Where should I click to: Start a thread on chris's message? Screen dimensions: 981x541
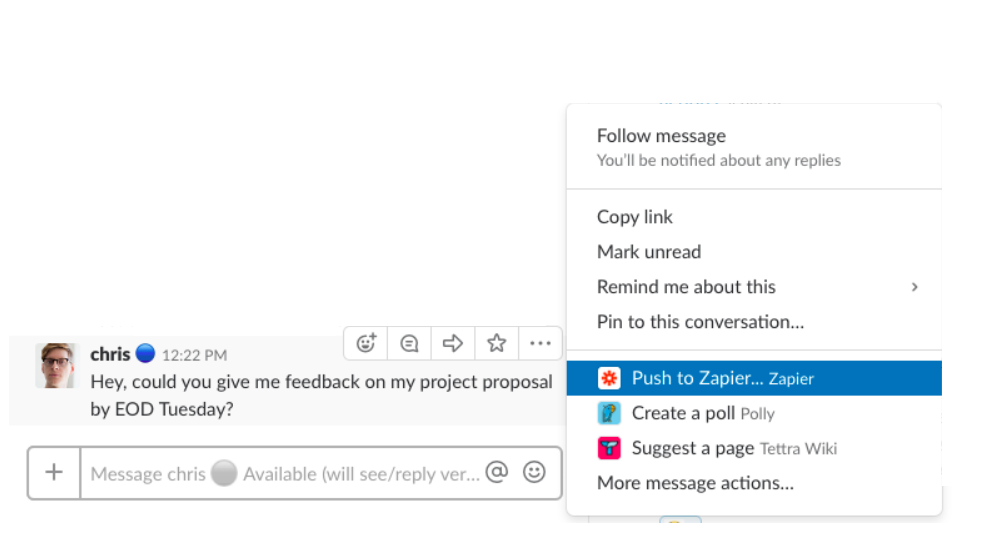409,343
